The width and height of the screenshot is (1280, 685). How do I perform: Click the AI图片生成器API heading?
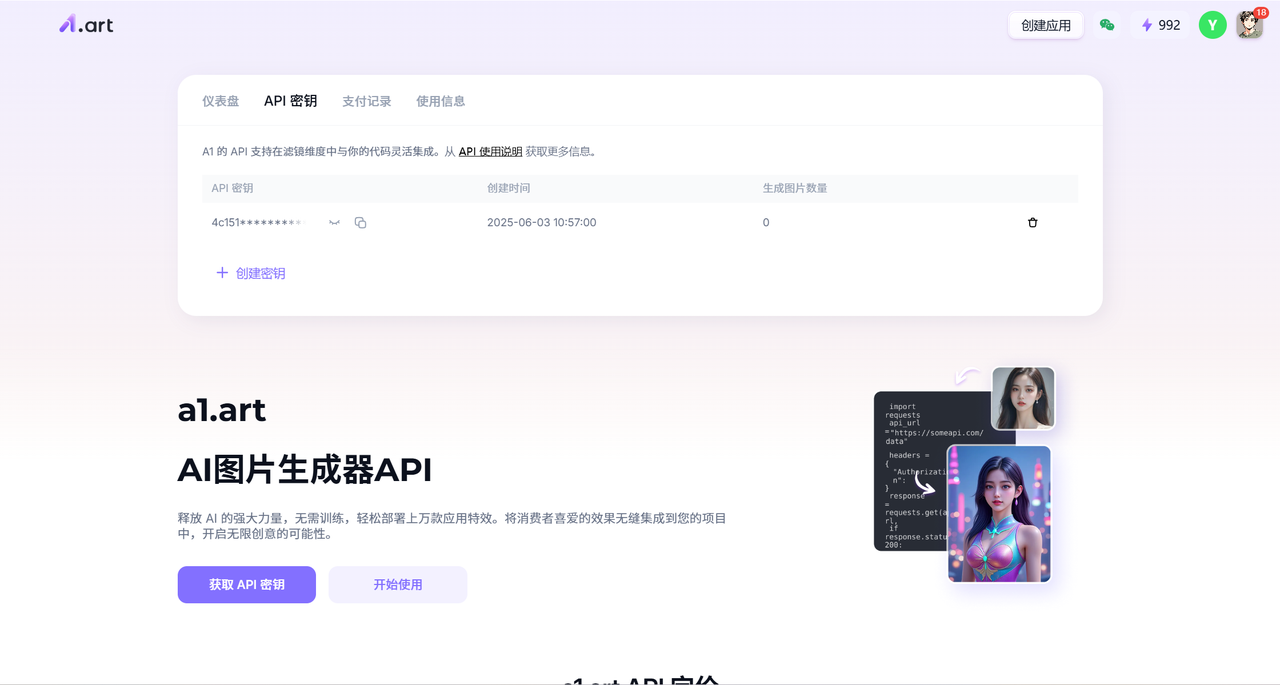pyautogui.click(x=305, y=469)
